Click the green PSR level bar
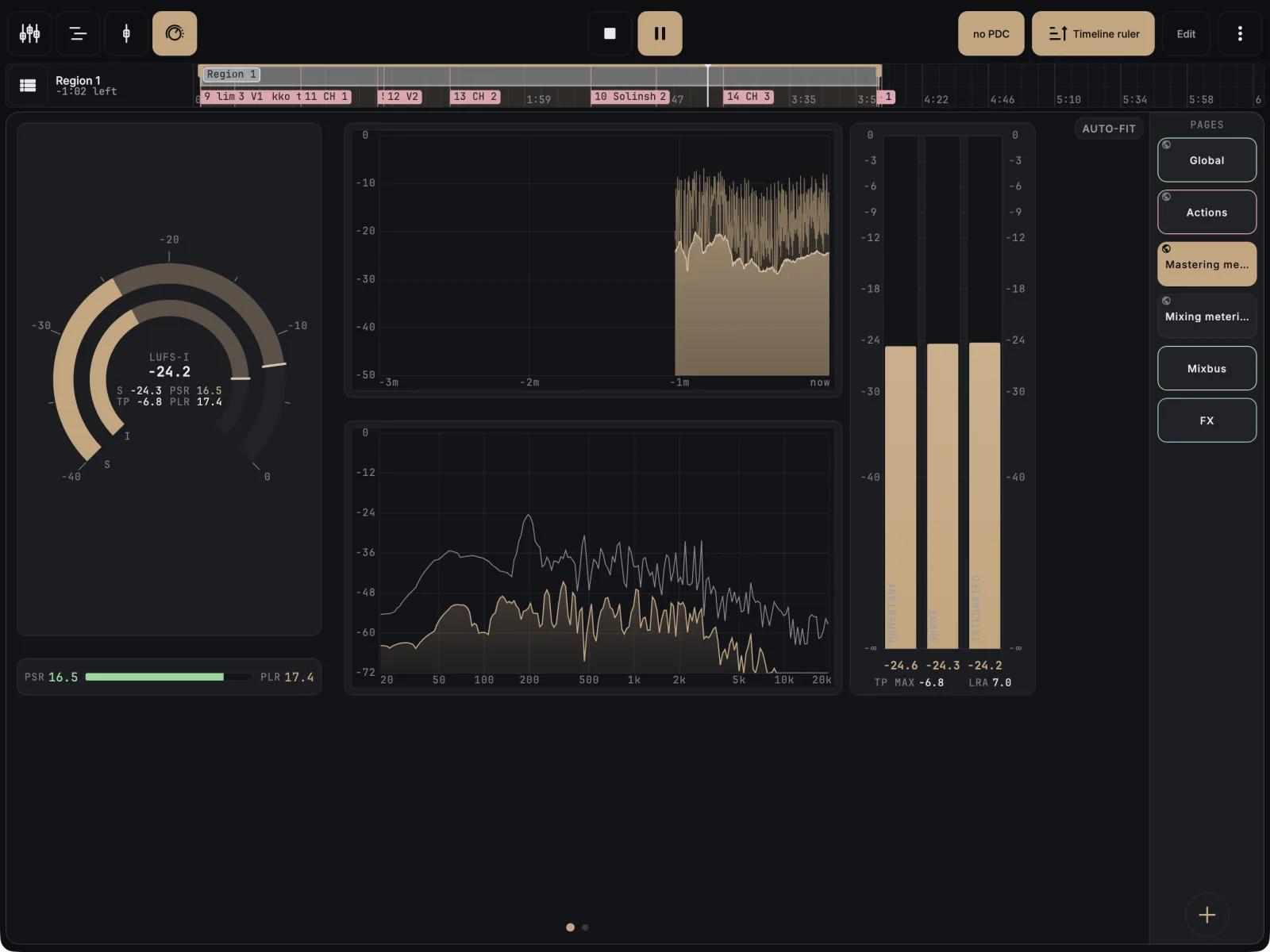The image size is (1270, 952). [155, 677]
